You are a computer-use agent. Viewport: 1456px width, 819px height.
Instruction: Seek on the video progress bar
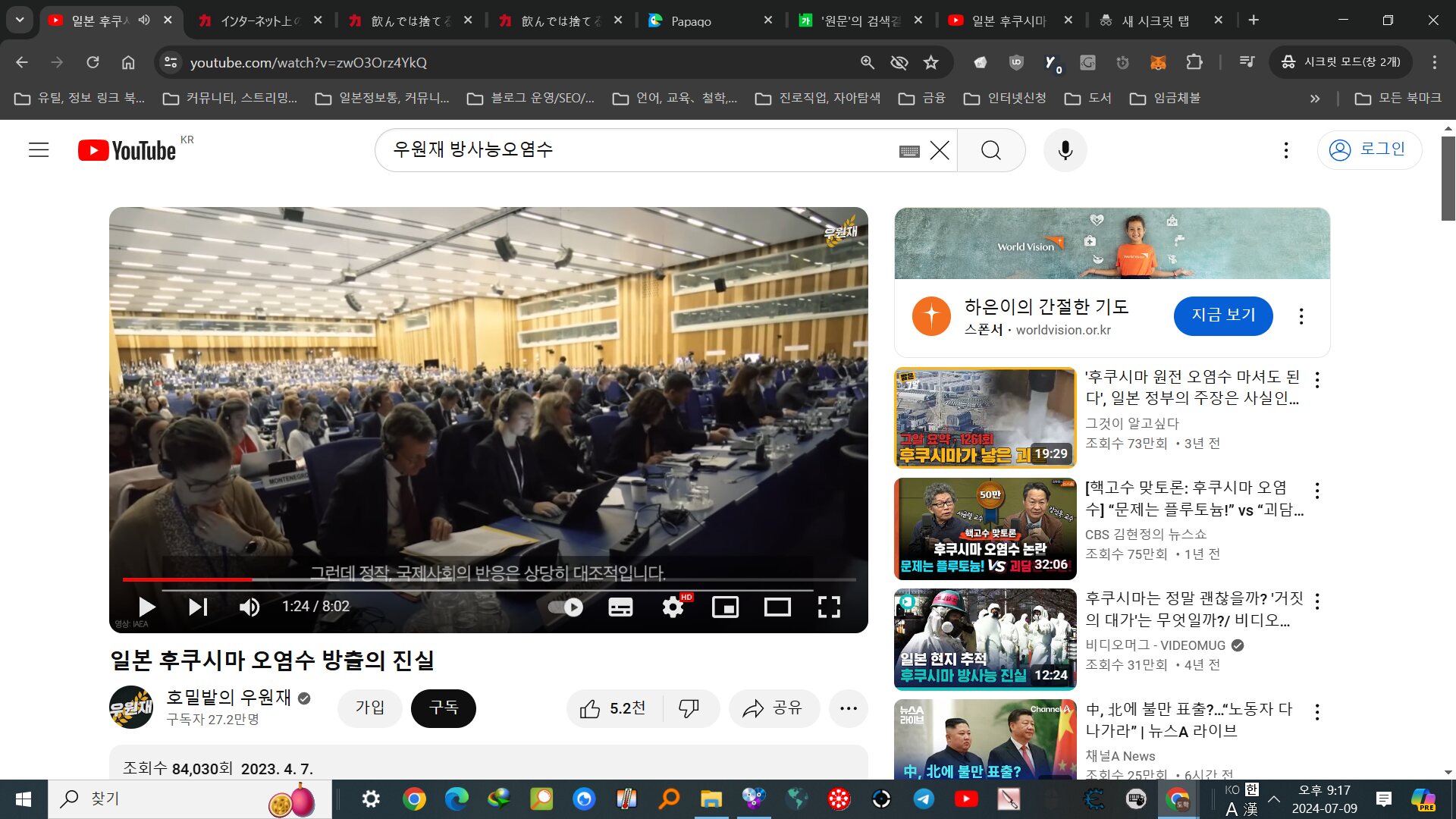pyautogui.click(x=485, y=579)
